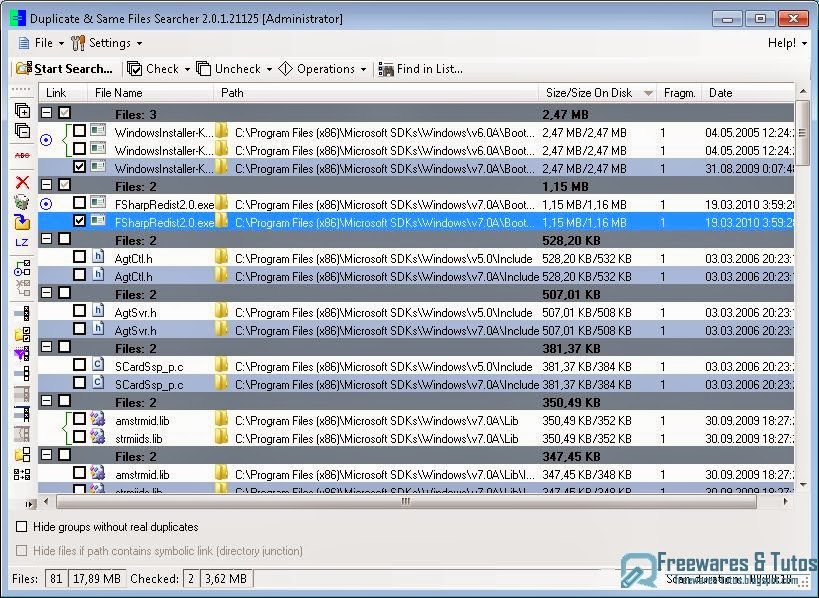Click the group bar with empty boxes icon
This screenshot has height=598, width=819.
[x=22, y=373]
